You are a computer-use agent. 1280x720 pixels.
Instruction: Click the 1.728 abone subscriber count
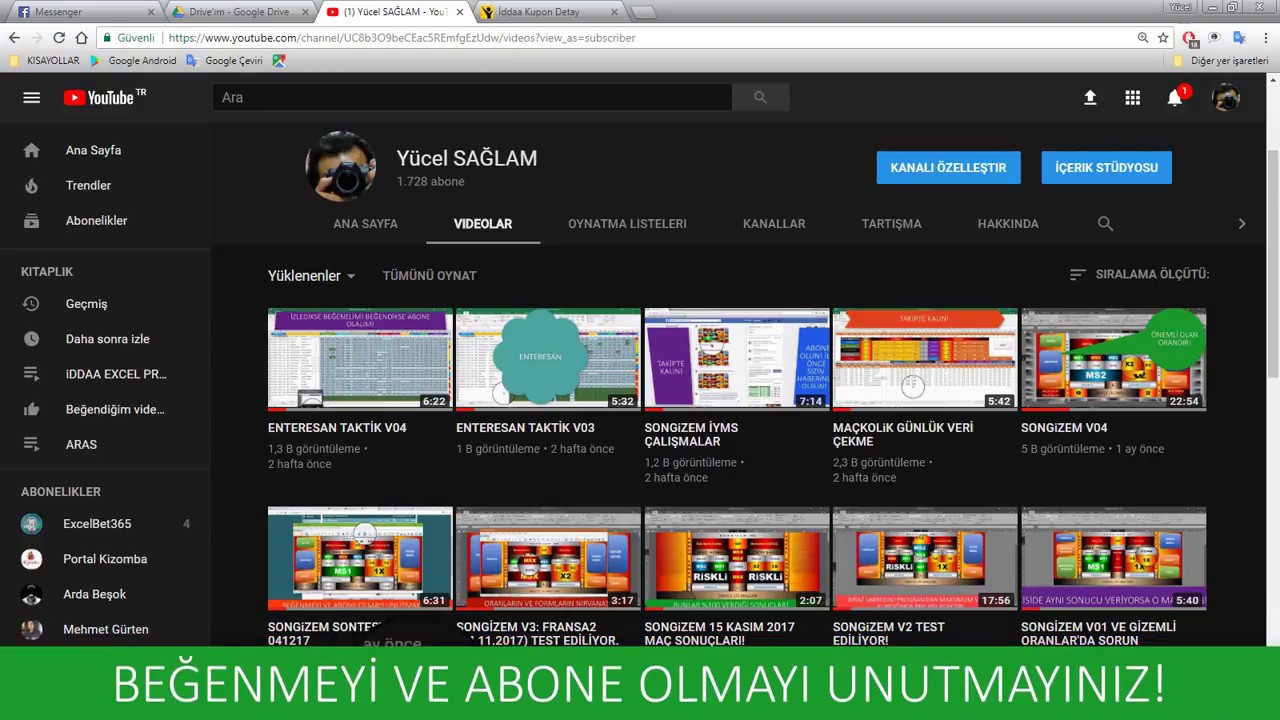pyautogui.click(x=430, y=182)
